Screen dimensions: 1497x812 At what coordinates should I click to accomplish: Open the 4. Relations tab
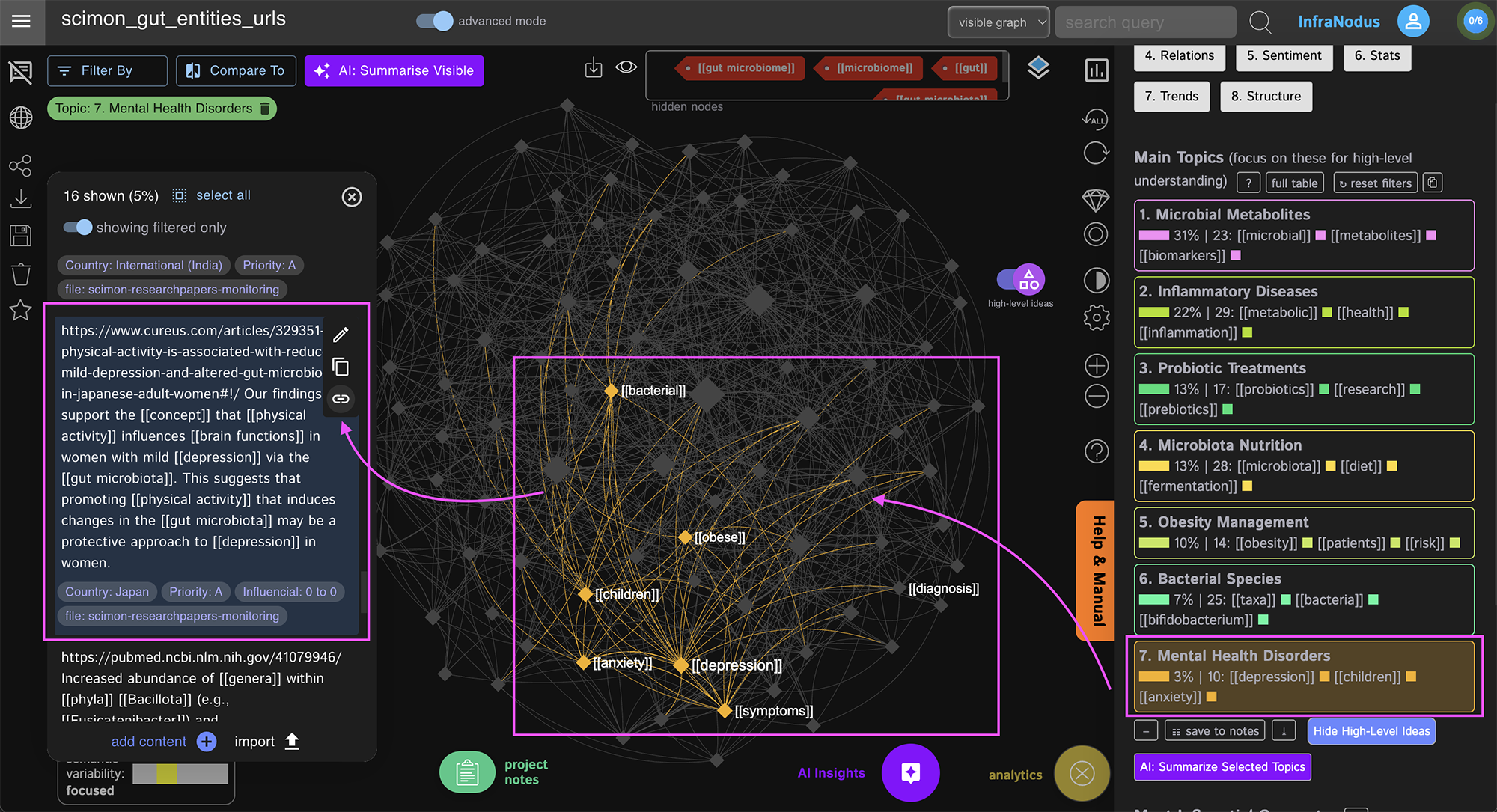[x=1180, y=55]
